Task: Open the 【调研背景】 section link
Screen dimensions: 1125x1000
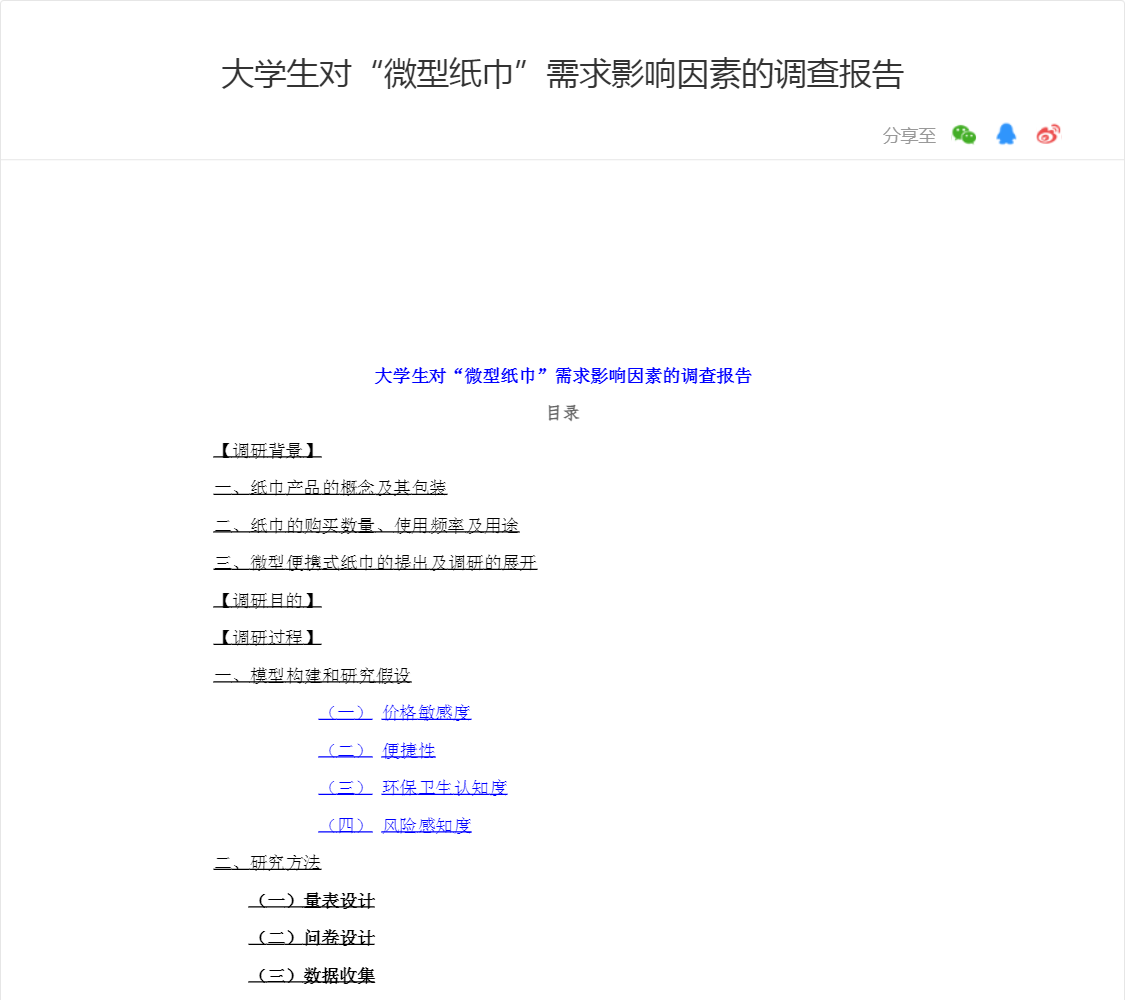Action: click(x=267, y=451)
